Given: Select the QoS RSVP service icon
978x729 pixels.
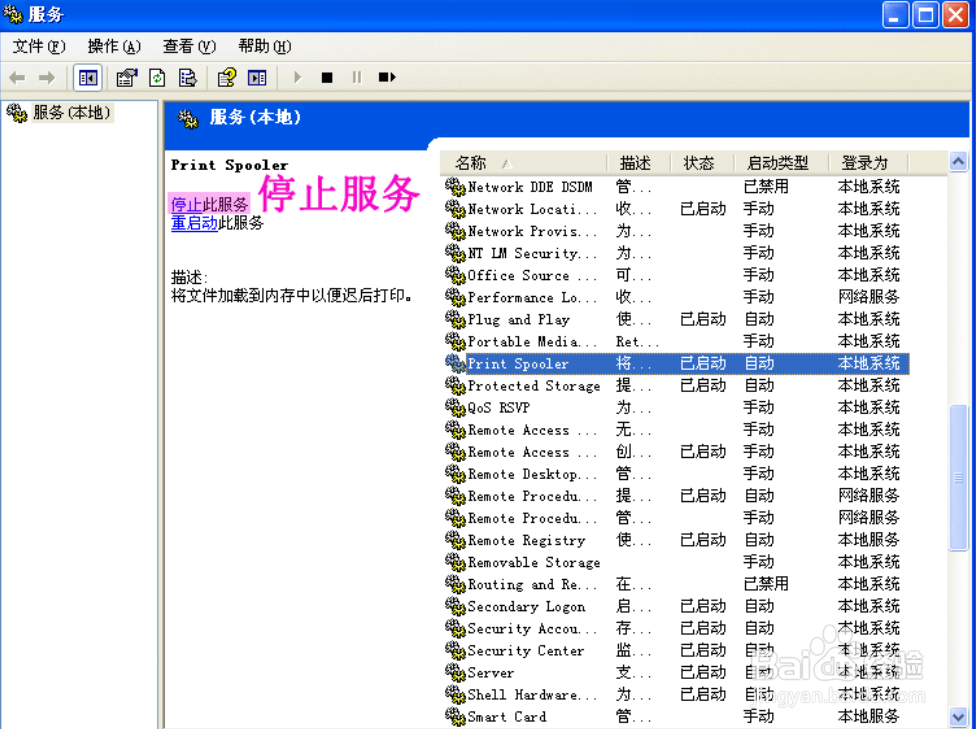Looking at the screenshot, I should pyautogui.click(x=455, y=408).
